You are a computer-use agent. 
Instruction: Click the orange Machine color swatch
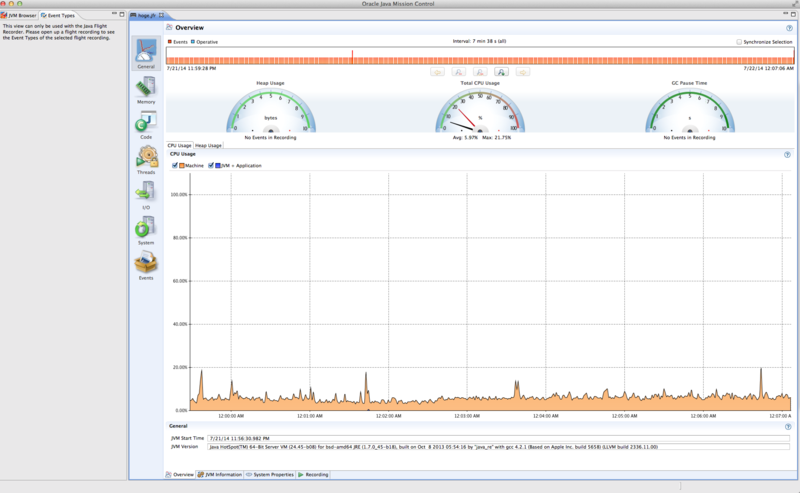point(182,165)
